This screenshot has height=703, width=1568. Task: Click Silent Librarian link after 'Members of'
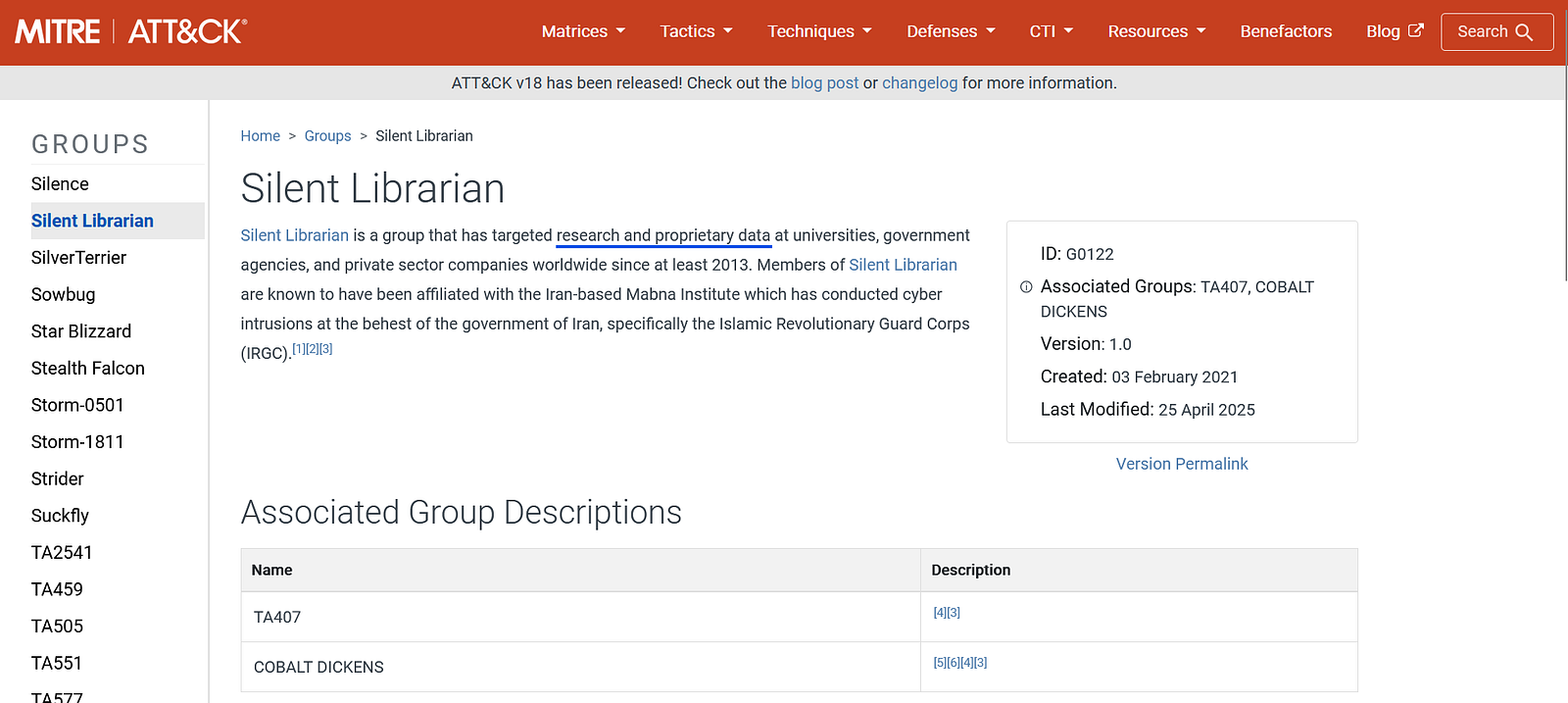click(903, 265)
